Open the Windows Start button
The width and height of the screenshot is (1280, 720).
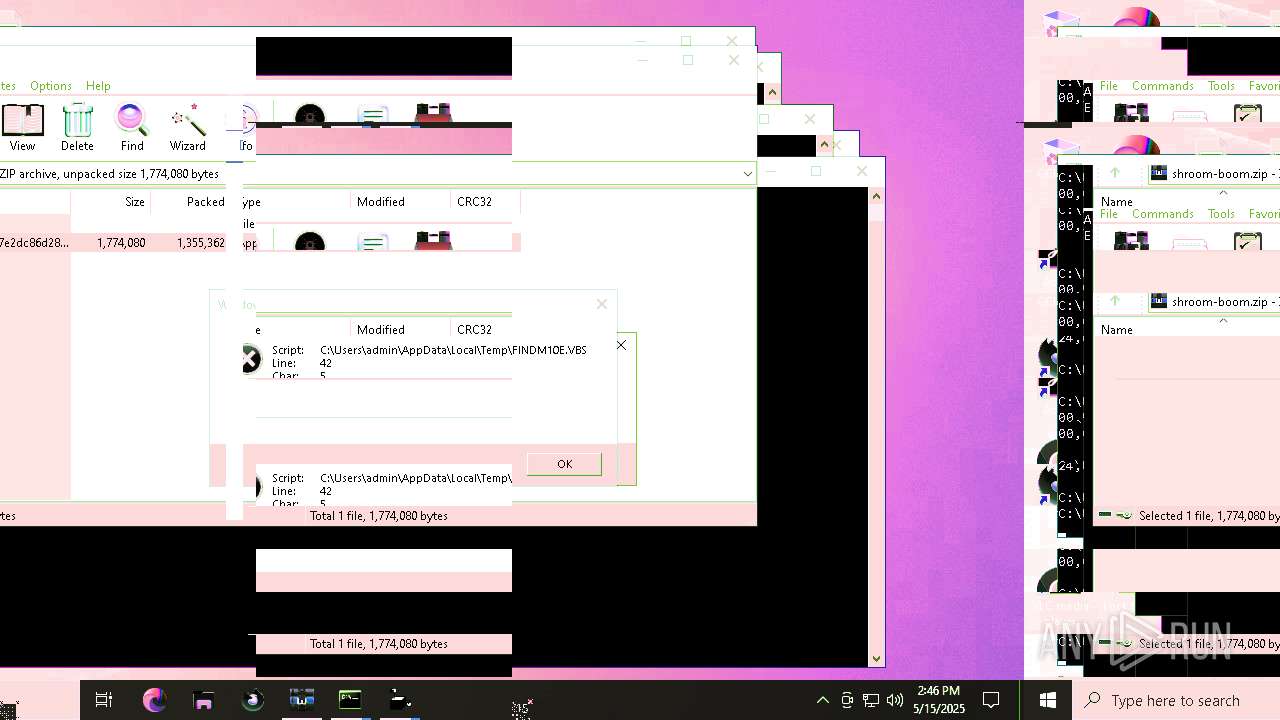[x=1048, y=700]
